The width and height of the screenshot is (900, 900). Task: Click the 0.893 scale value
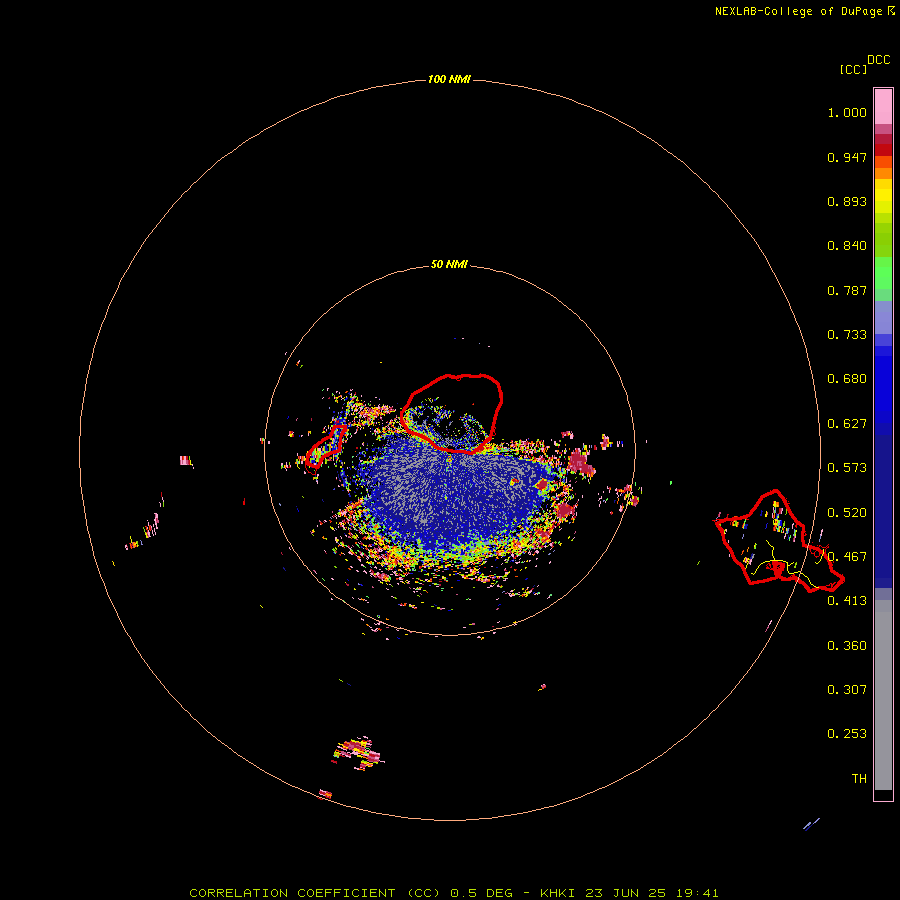click(847, 201)
